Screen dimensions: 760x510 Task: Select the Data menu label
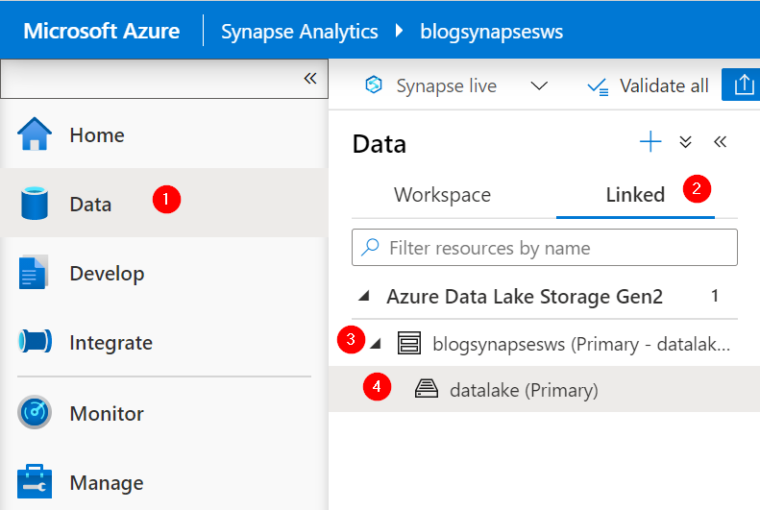(91, 204)
